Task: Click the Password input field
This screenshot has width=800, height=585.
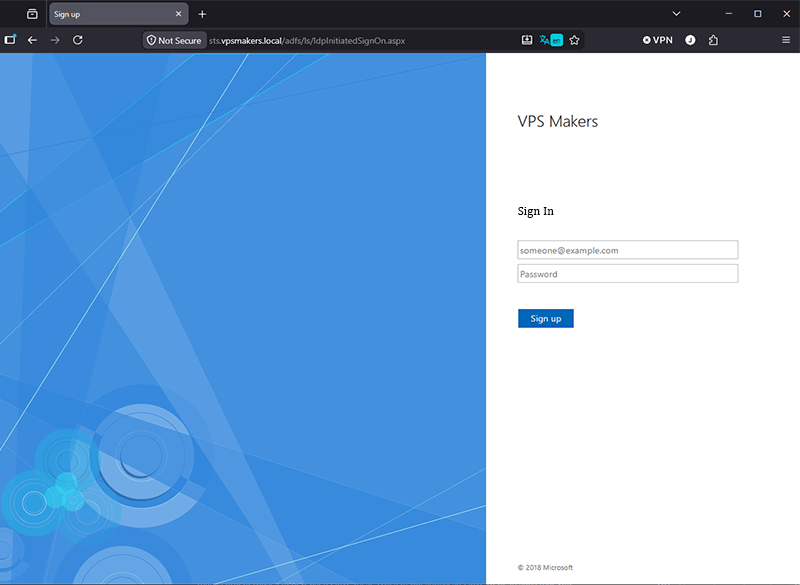Action: tap(628, 273)
